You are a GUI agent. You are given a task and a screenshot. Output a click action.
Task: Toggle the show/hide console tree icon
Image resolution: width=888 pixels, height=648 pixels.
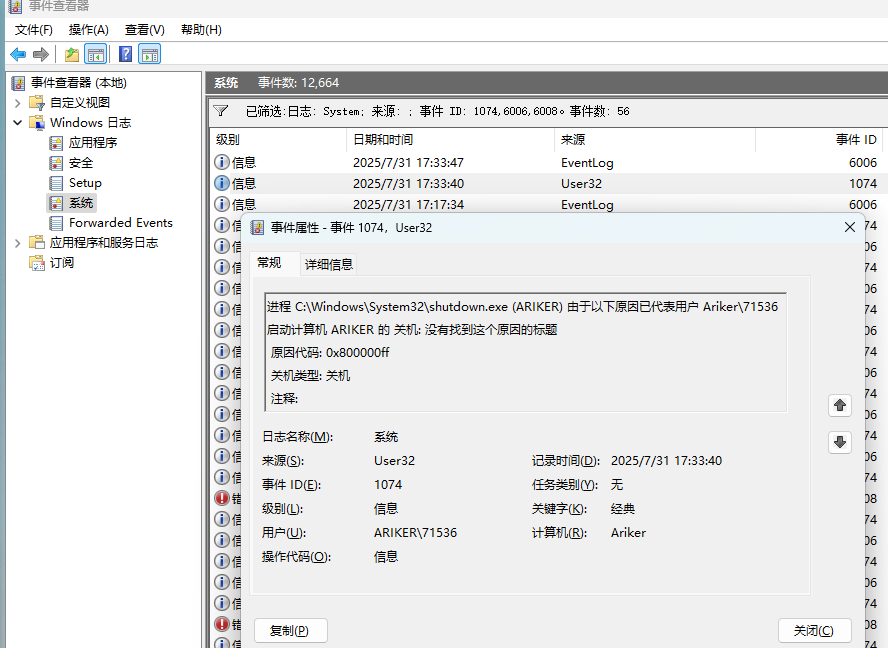(x=96, y=54)
